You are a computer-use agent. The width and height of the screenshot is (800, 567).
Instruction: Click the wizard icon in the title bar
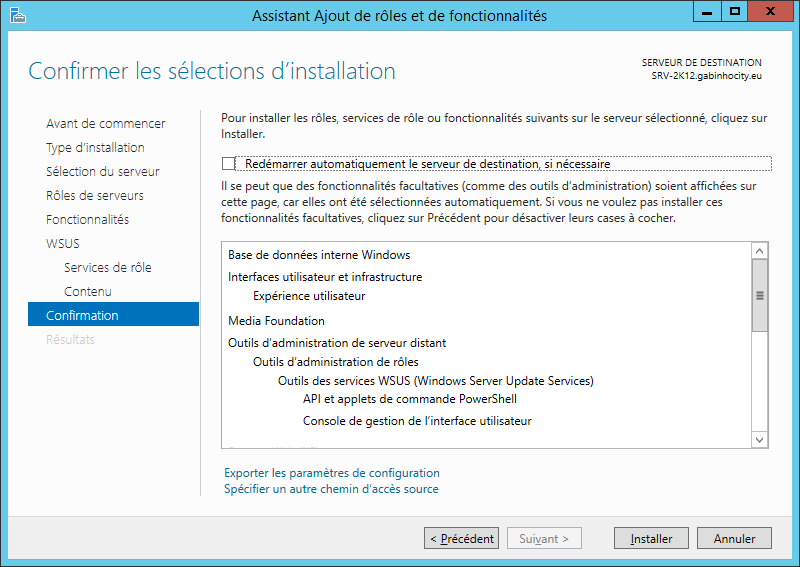tap(17, 15)
